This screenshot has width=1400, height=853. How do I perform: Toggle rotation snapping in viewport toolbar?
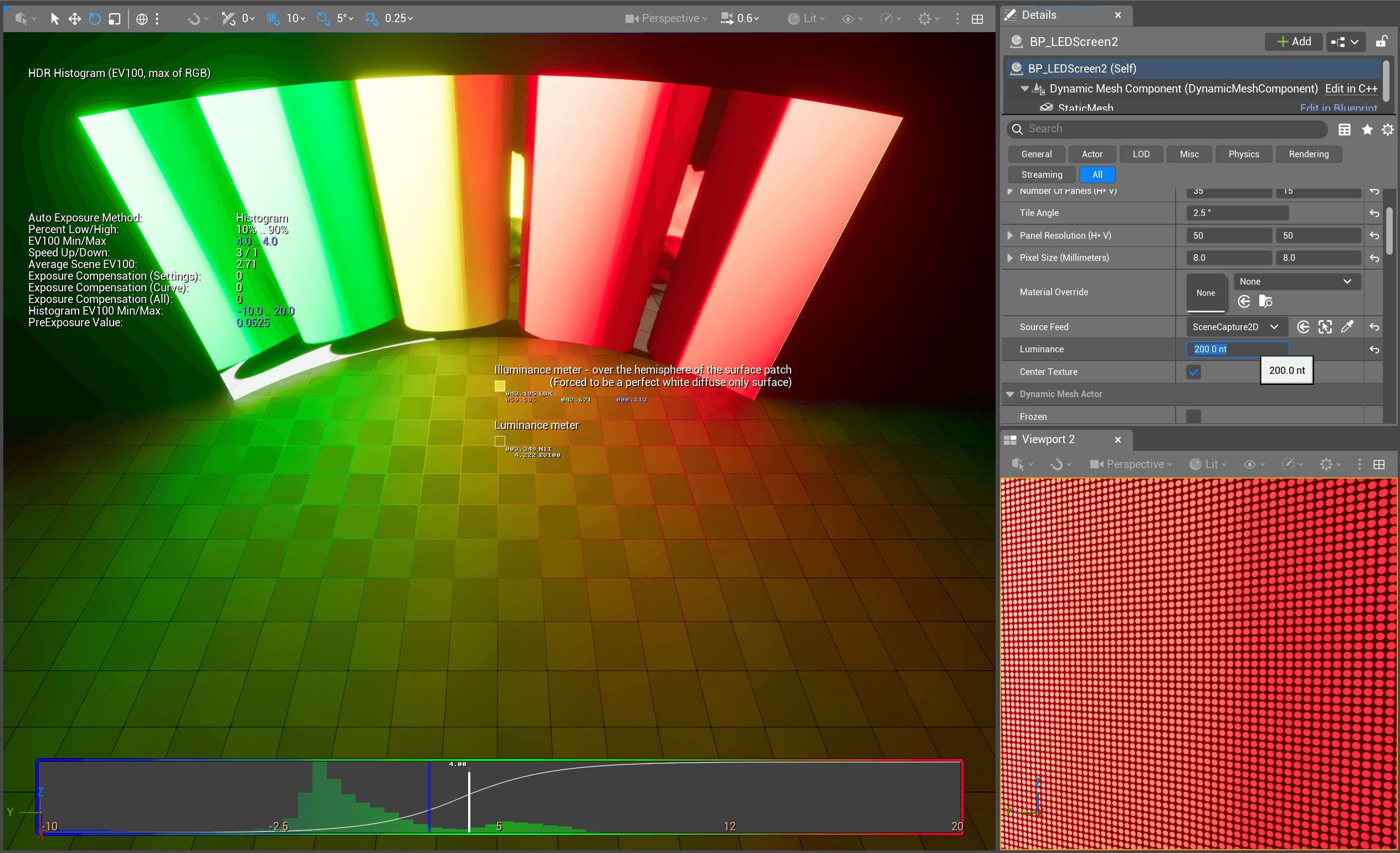323,19
